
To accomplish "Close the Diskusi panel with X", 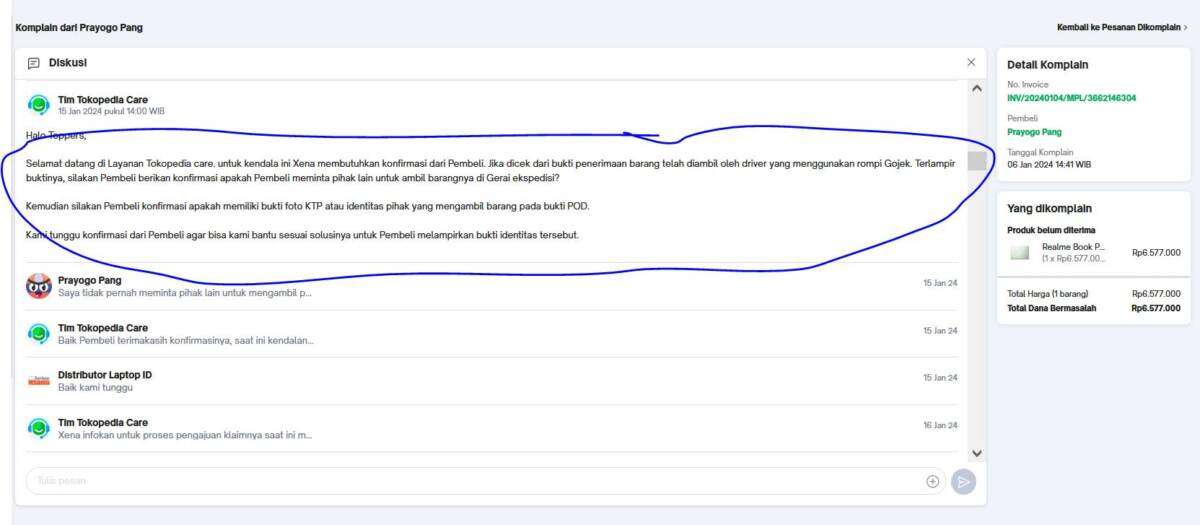I will 971,62.
